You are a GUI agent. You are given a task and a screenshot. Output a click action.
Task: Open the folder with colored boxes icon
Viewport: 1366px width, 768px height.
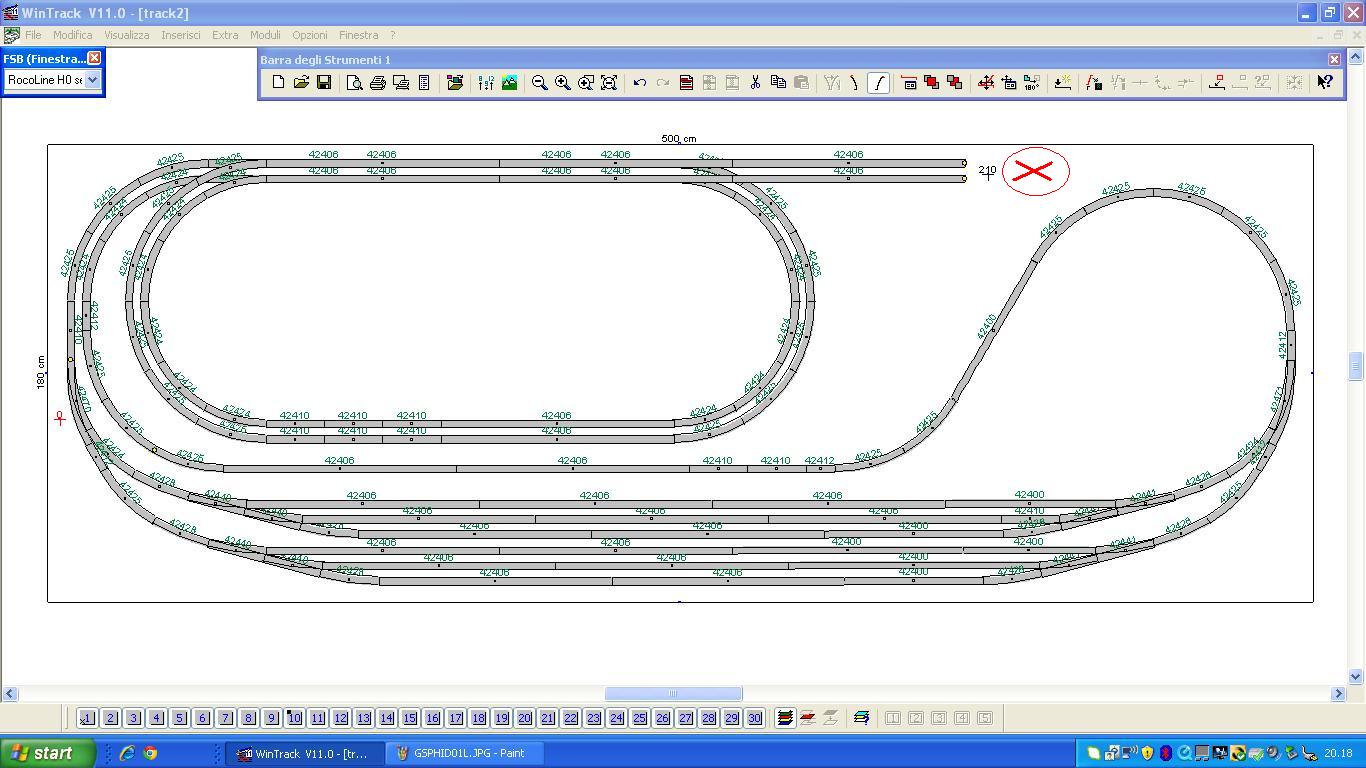(455, 83)
